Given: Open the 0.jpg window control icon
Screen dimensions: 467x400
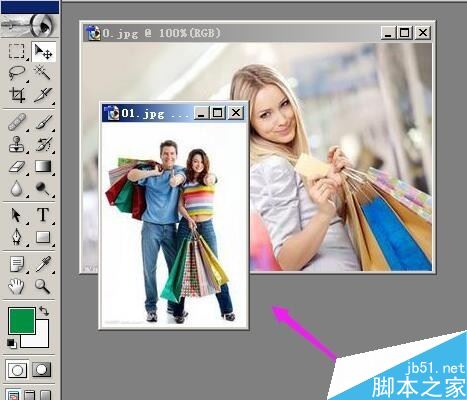Looking at the screenshot, I should tap(93, 33).
